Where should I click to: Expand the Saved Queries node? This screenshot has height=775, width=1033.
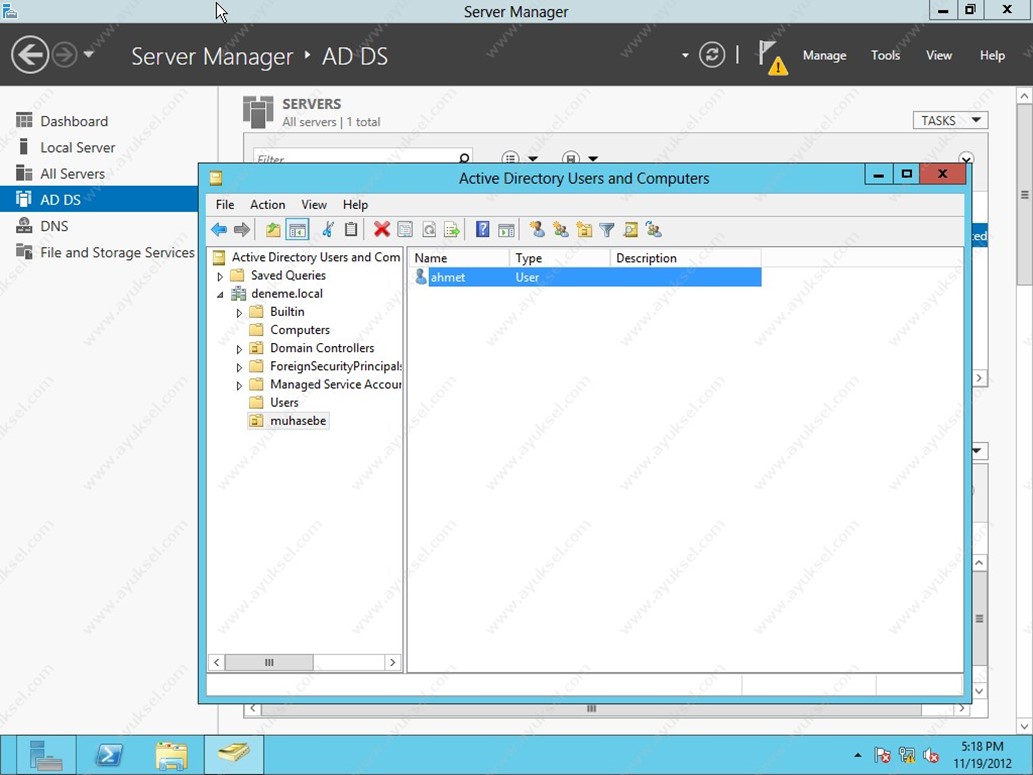point(220,276)
